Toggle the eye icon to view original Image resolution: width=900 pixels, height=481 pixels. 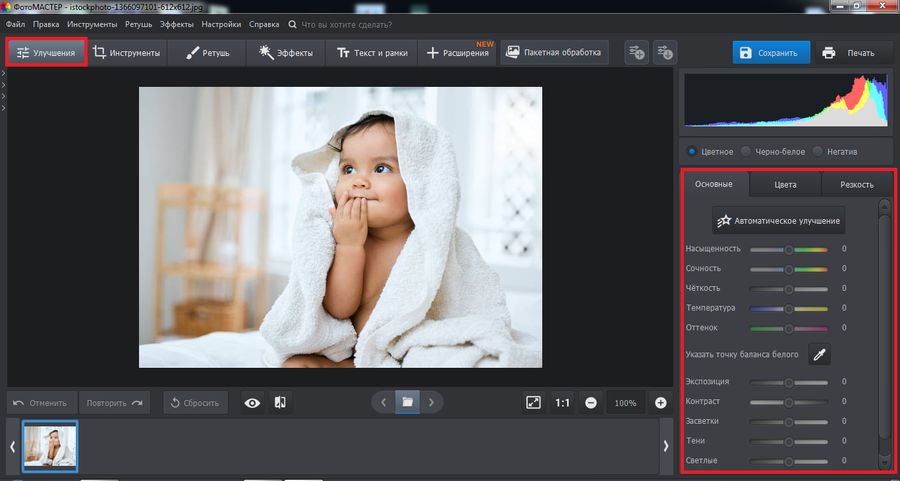coord(252,403)
